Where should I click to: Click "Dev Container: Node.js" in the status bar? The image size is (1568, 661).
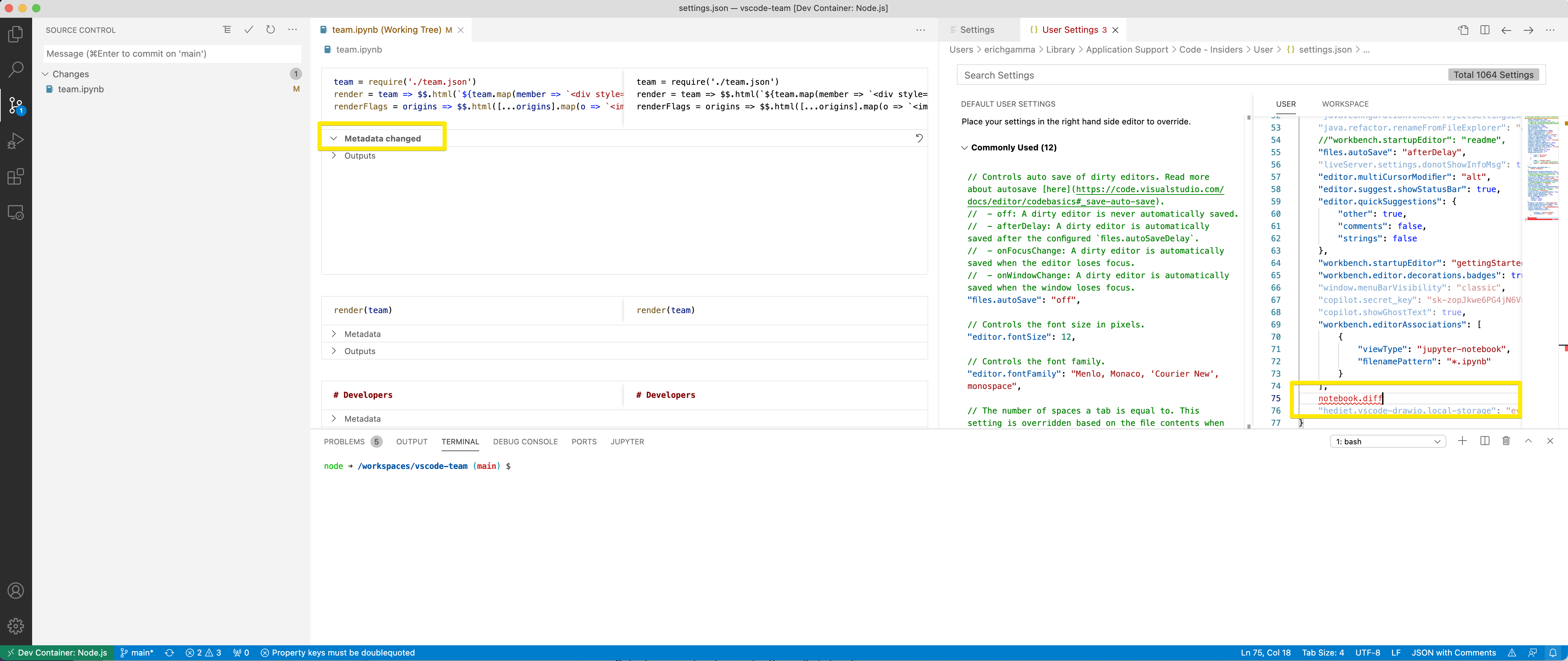58,652
